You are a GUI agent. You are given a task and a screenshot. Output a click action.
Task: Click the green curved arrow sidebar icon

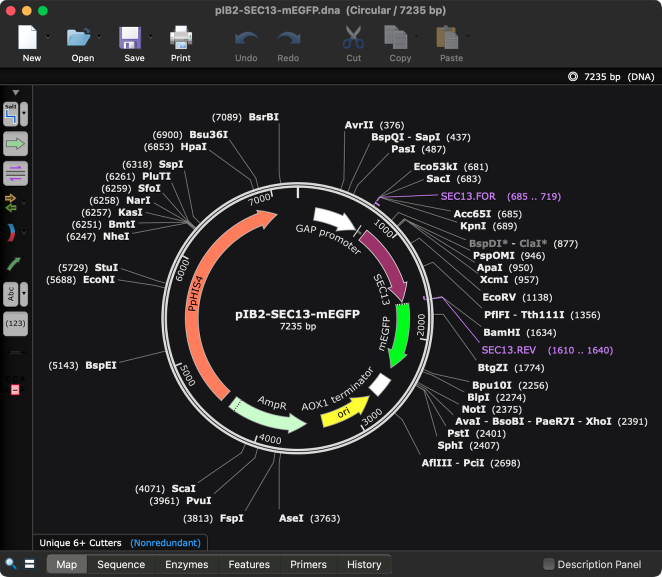(14, 263)
